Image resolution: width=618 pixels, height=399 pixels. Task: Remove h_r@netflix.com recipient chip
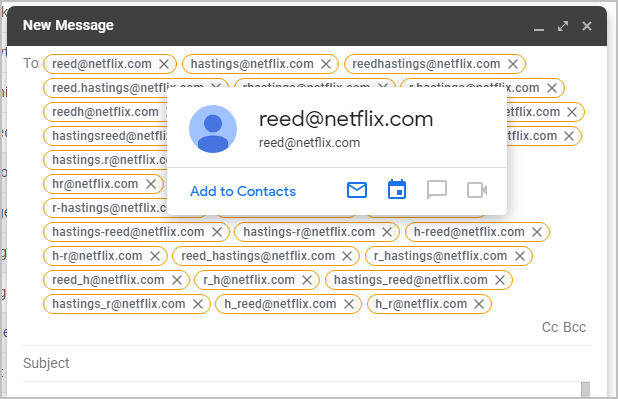pyautogui.click(x=479, y=304)
